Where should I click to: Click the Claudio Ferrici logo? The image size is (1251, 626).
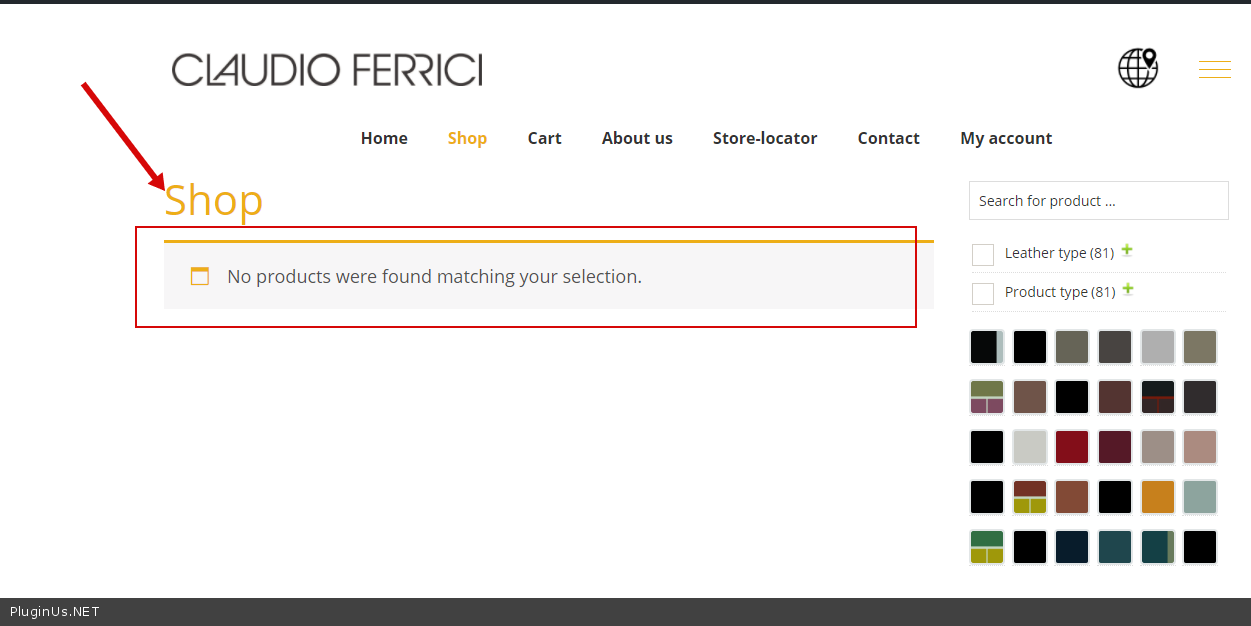[x=327, y=70]
